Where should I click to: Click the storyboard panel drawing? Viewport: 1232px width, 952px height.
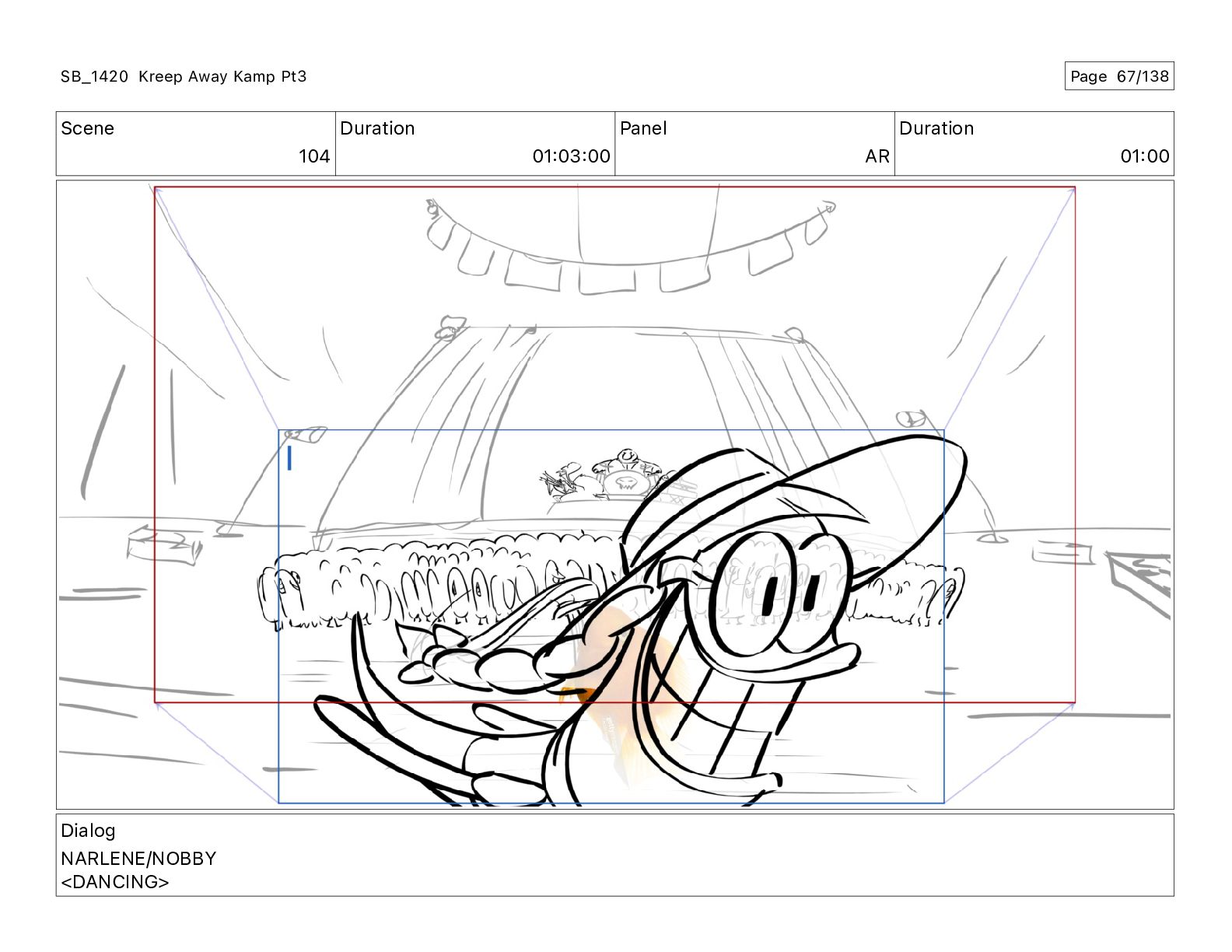[614, 495]
